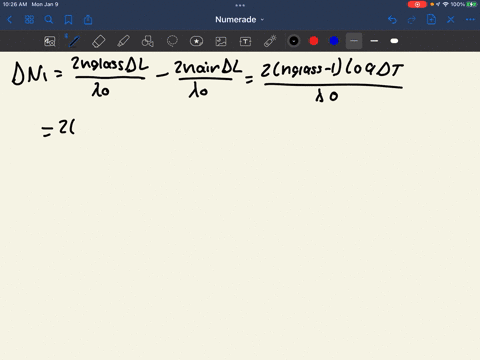Close the editing toolbar with X
Image resolution: width=480 pixels, height=360 pixels.
point(451,20)
